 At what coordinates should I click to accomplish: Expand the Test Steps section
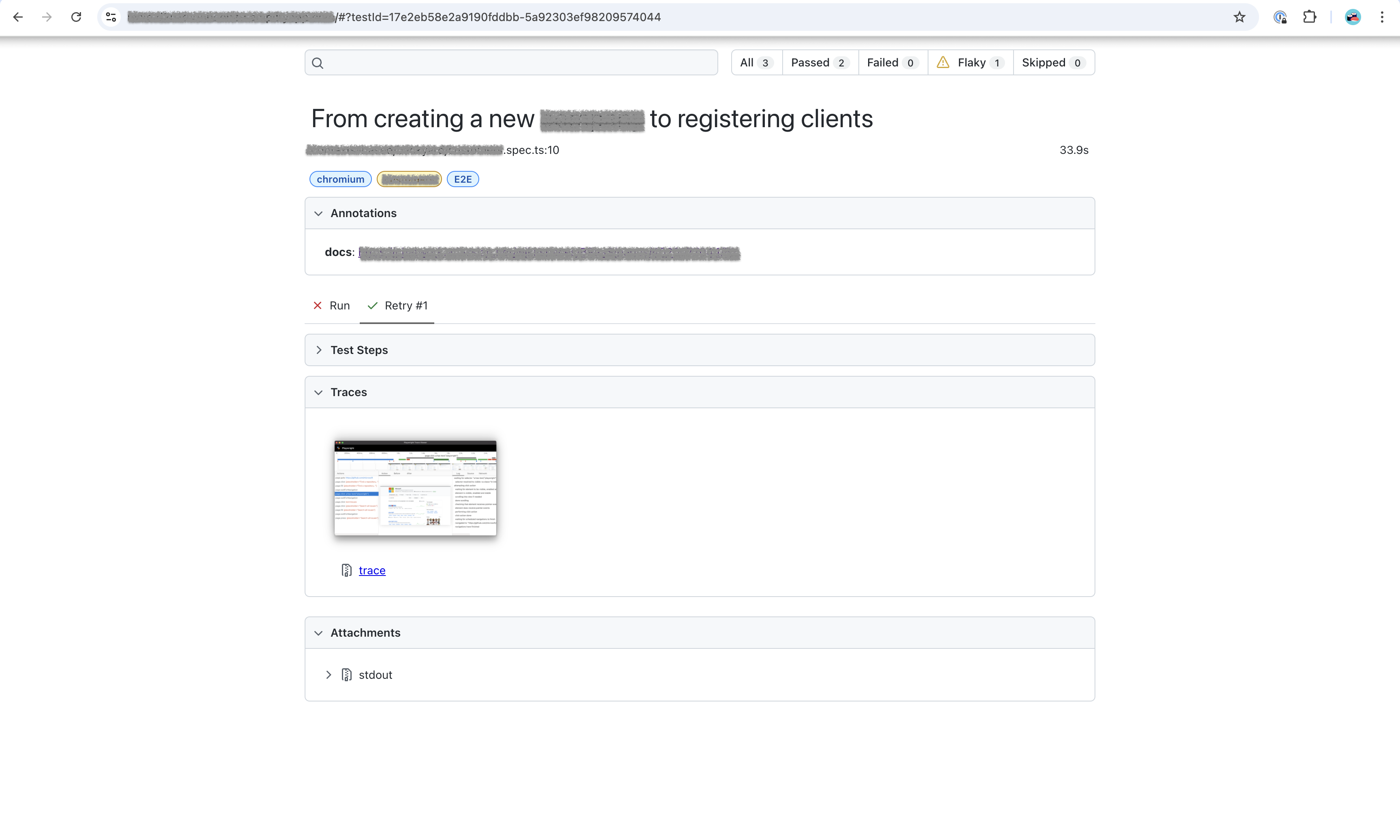pyautogui.click(x=359, y=350)
